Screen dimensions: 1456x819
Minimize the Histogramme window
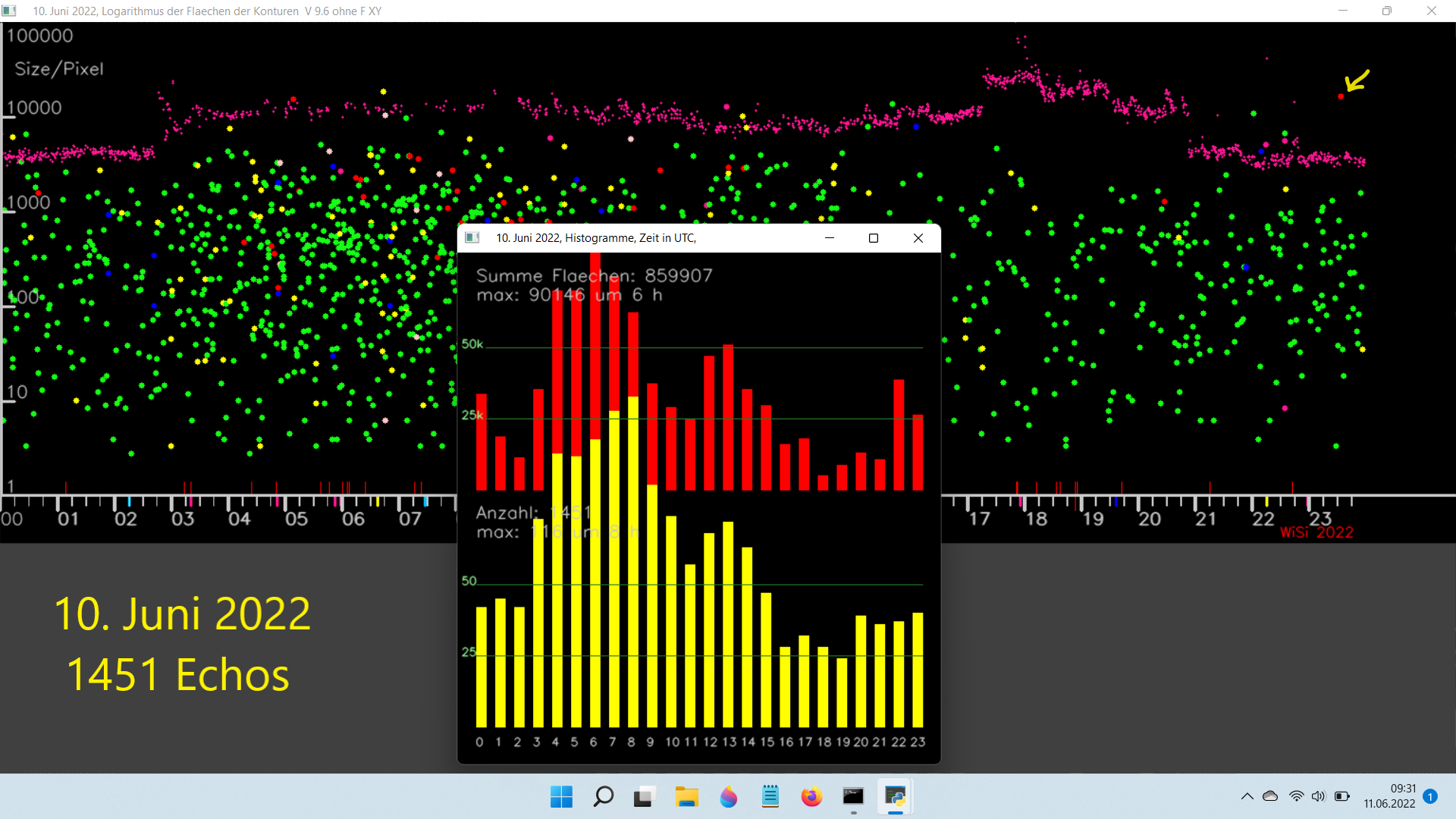(x=830, y=238)
